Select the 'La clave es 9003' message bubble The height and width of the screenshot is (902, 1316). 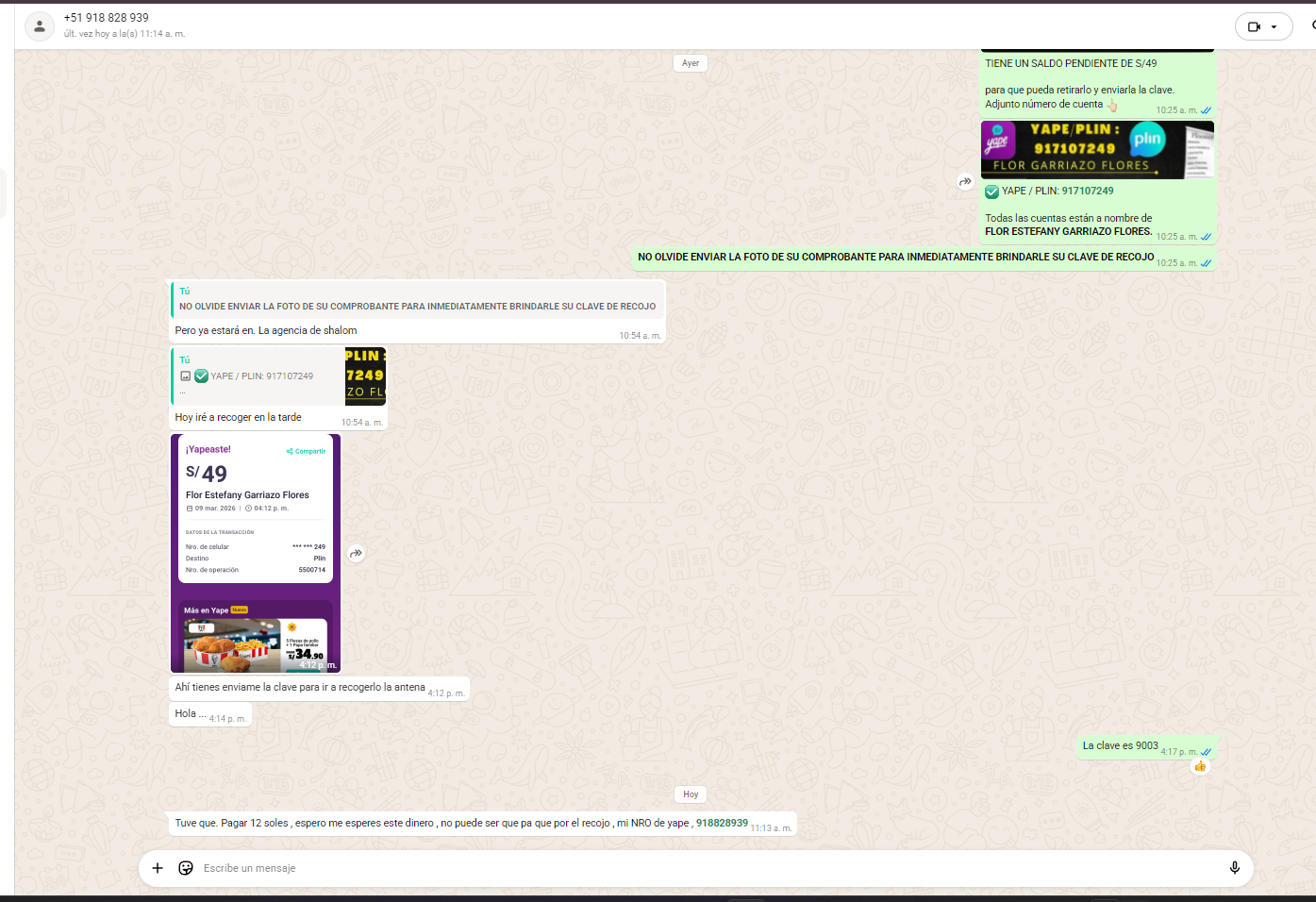(x=1120, y=746)
